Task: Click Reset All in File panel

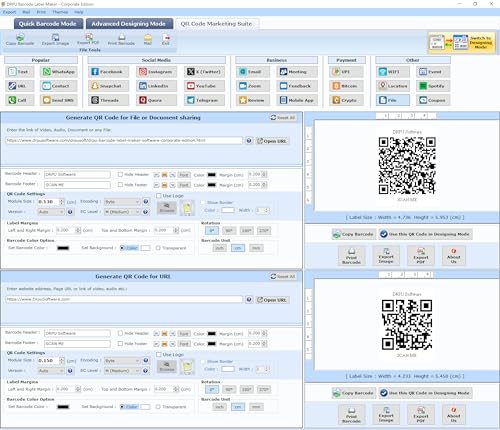Action: pyautogui.click(x=283, y=118)
